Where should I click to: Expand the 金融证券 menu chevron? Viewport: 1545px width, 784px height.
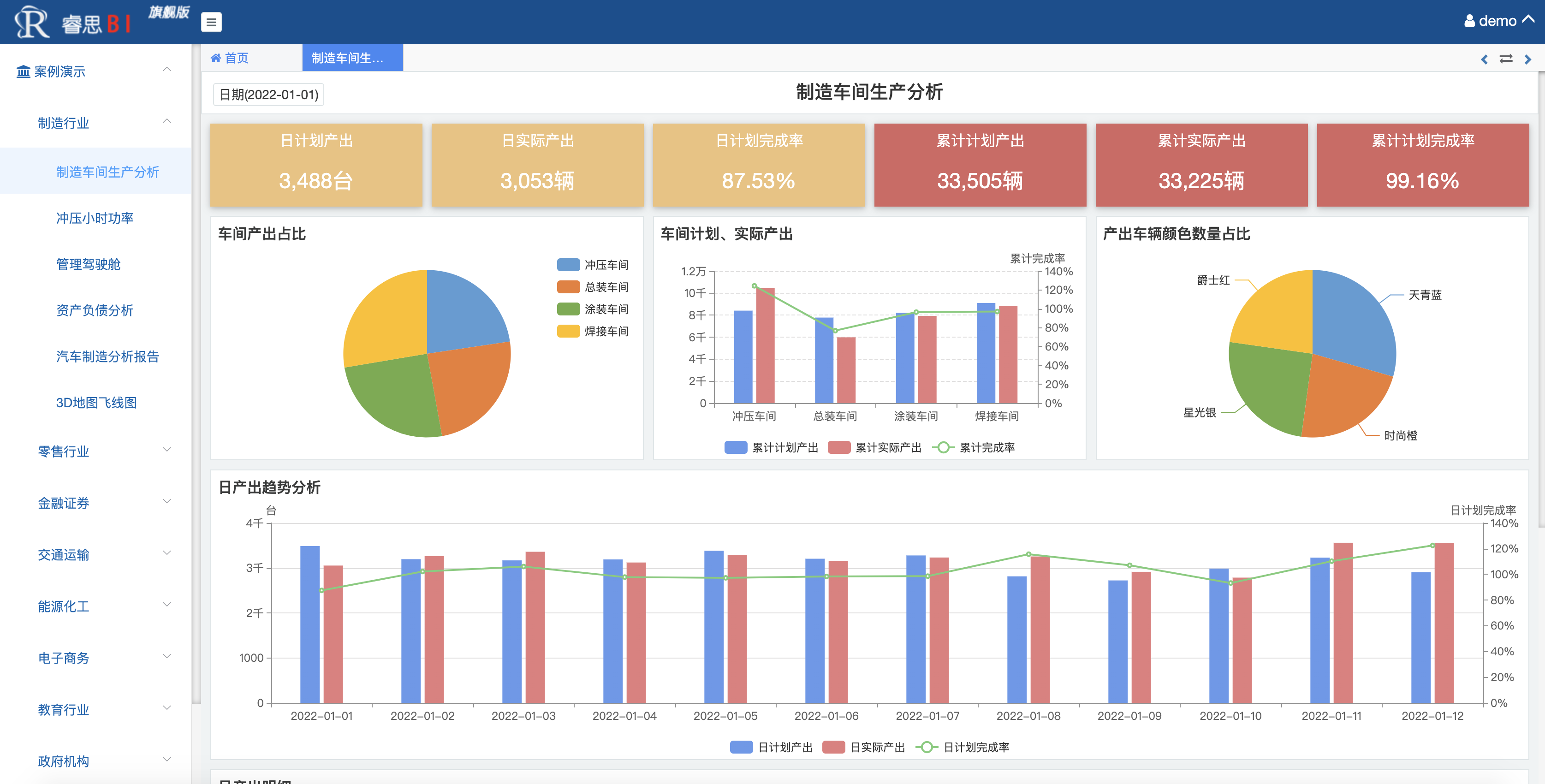coord(167,501)
